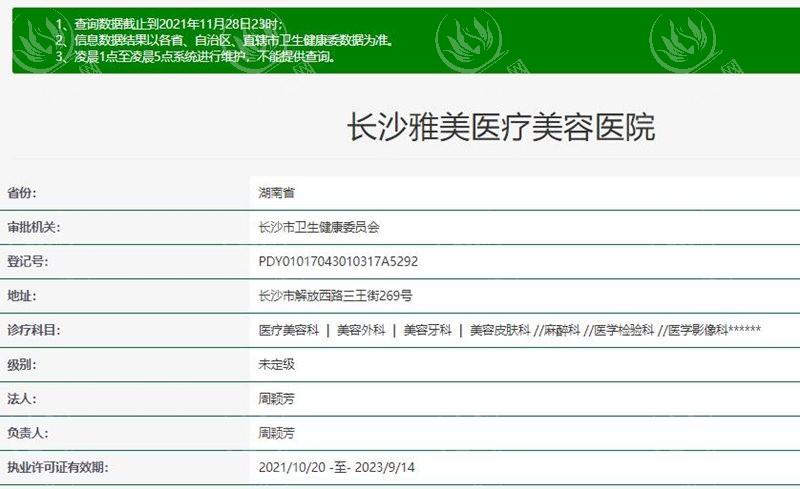The width and height of the screenshot is (800, 489).
Task: Click 医学检验科 in departments list
Action: tap(623, 330)
